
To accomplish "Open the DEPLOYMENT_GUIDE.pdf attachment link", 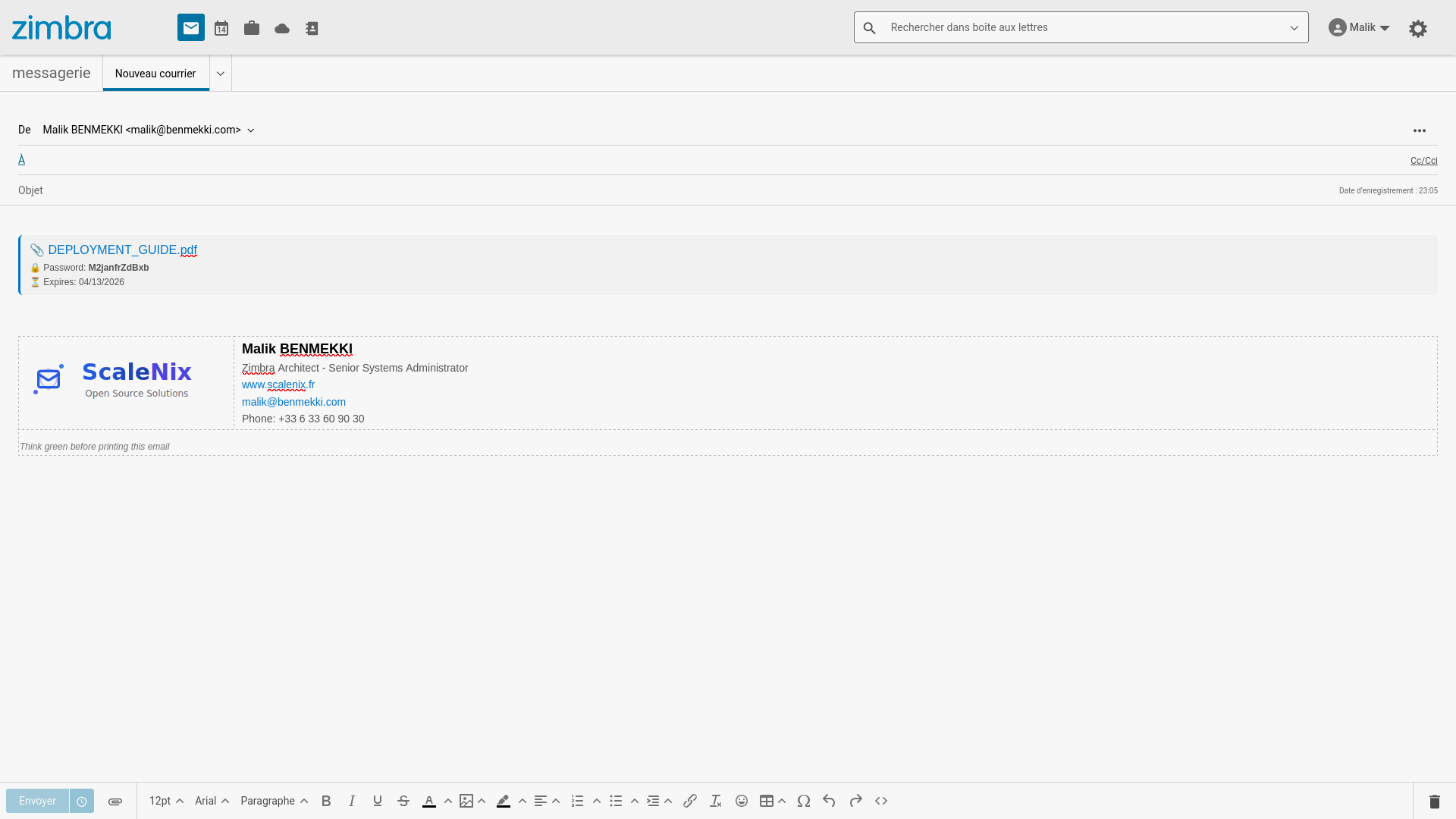I will click(x=122, y=249).
